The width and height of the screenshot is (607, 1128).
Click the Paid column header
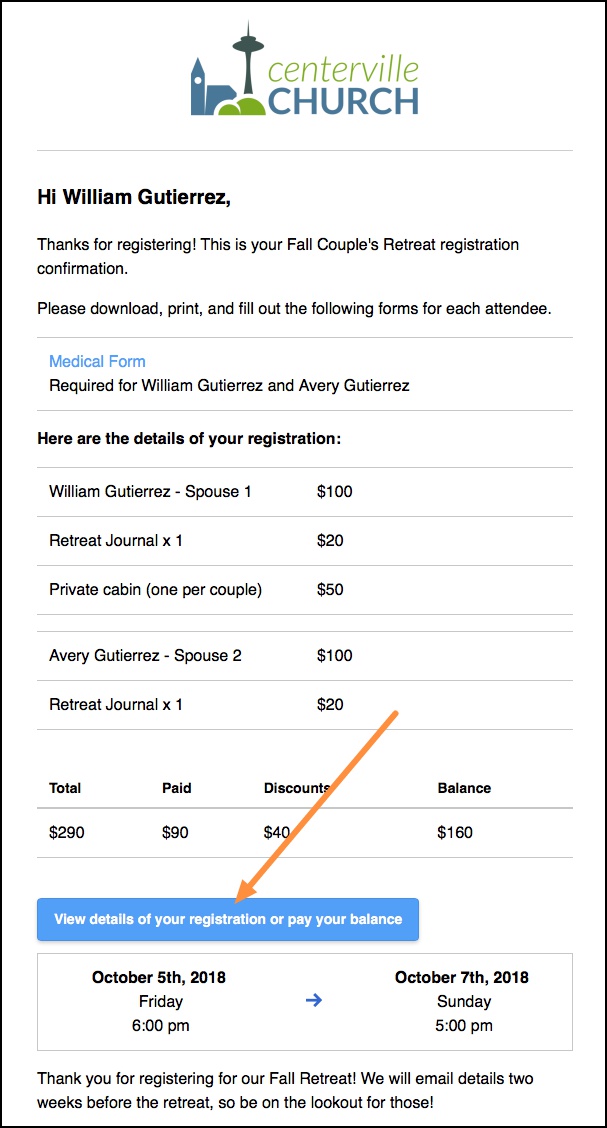(177, 788)
